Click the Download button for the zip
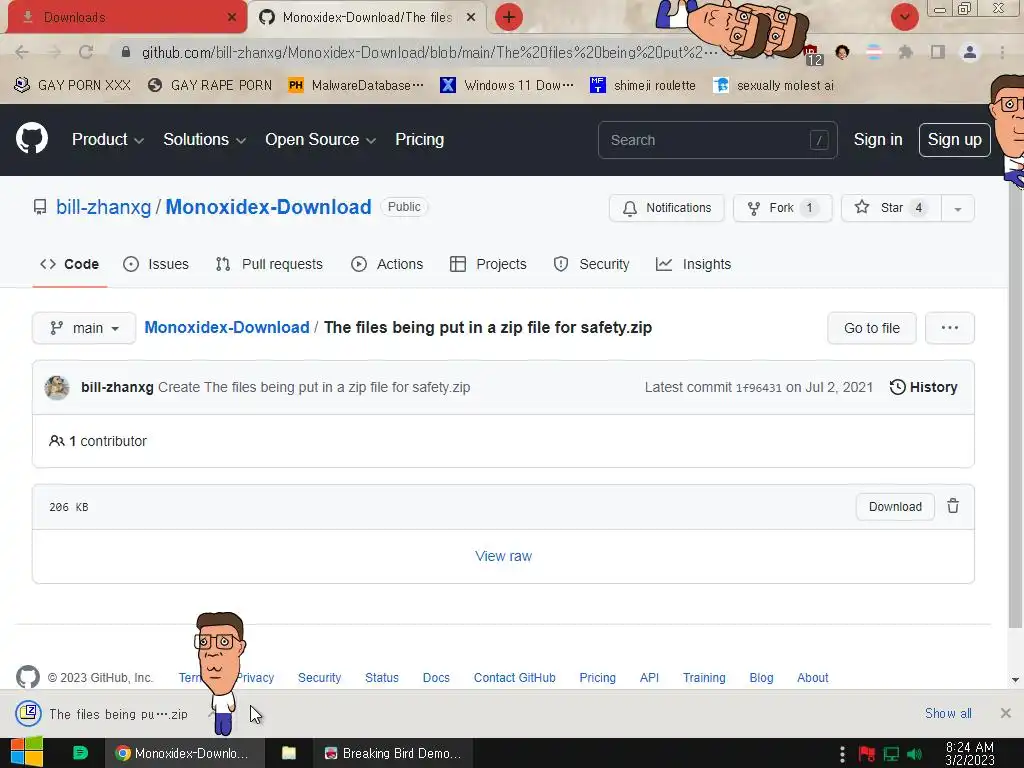Screen dimensions: 1024x768 (x=895, y=507)
